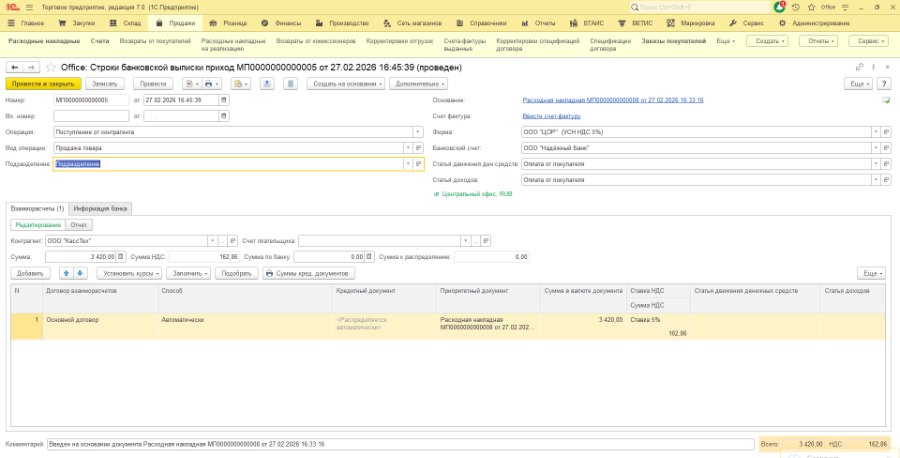900x458 pixels.
Task: Click the Добавить row button
Action: pos(30,273)
